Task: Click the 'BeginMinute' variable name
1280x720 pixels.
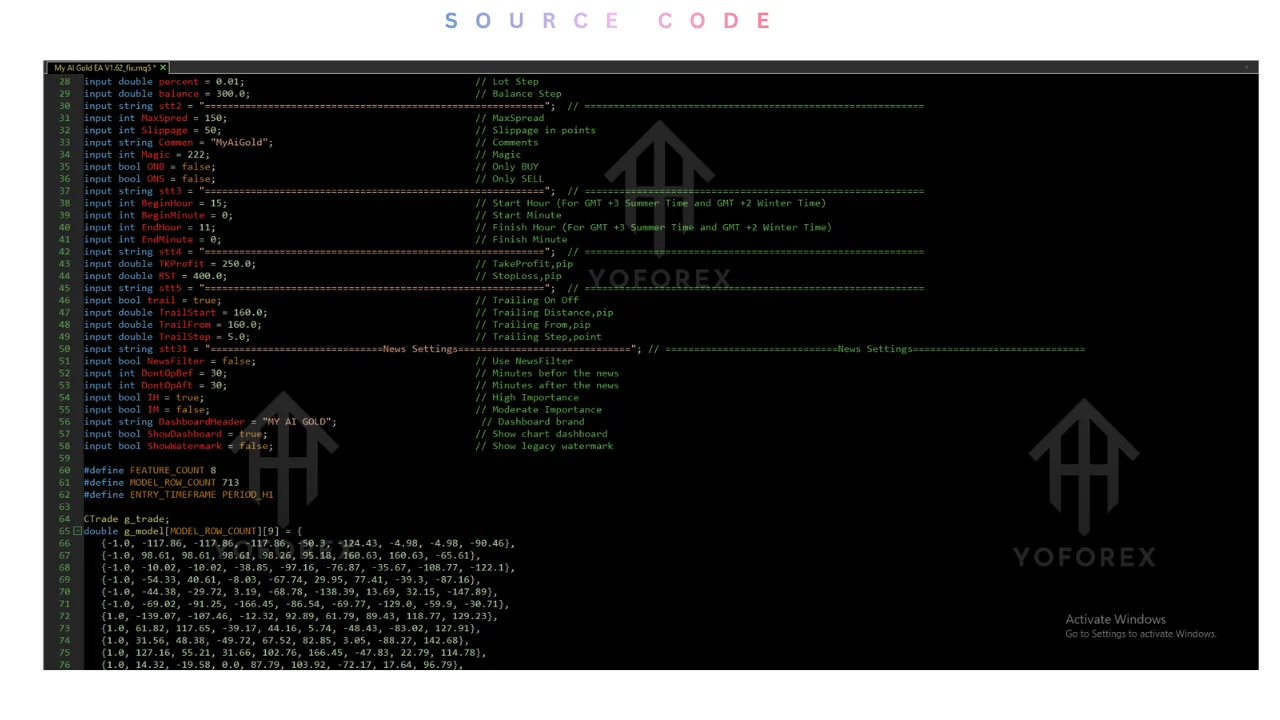Action: coord(173,215)
